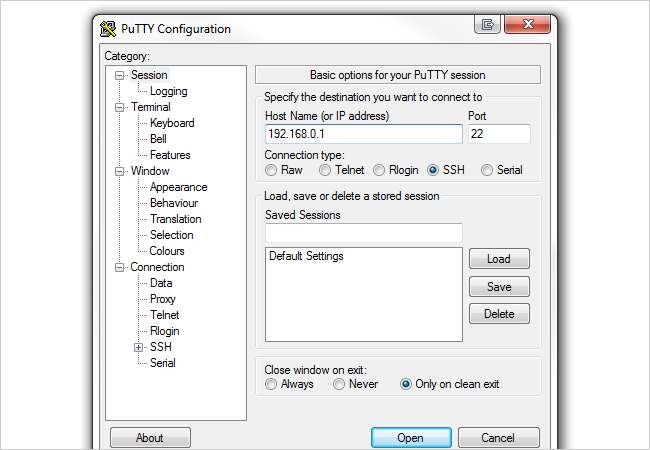Collapse the Terminal tree node
Screen dimensions: 650x450
pos(120,107)
